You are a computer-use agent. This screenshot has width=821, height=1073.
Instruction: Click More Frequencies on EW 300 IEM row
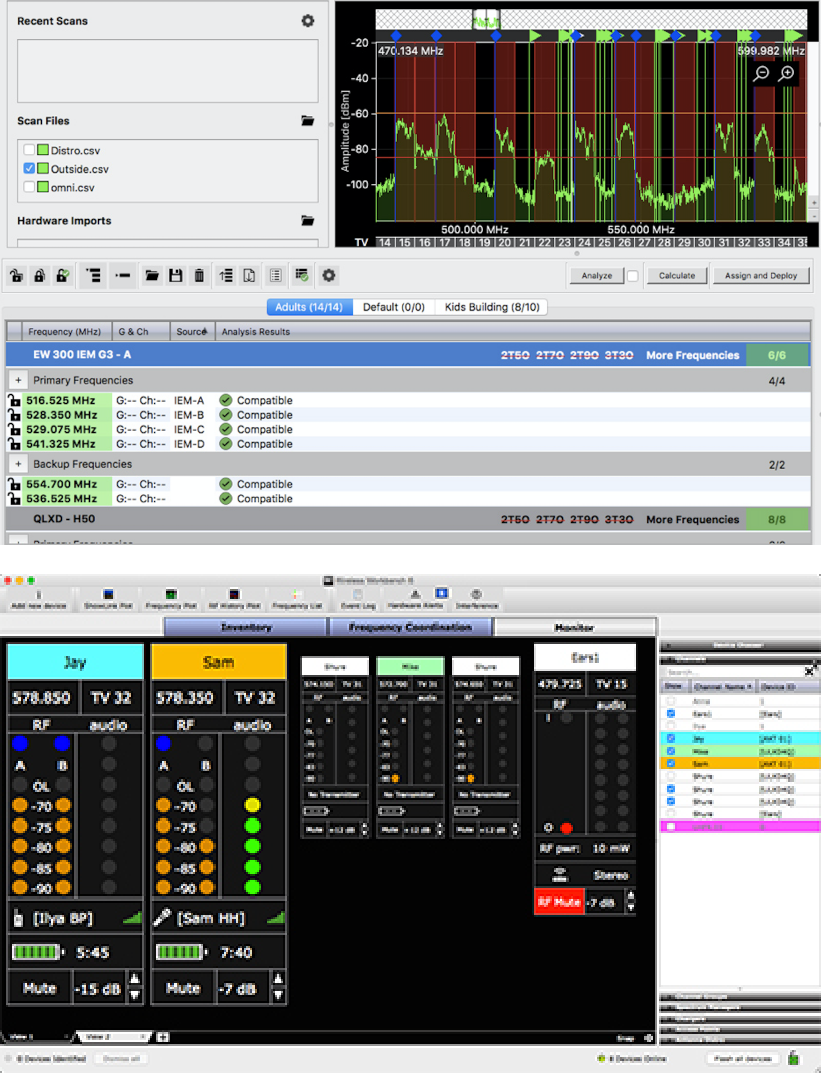tap(692, 355)
